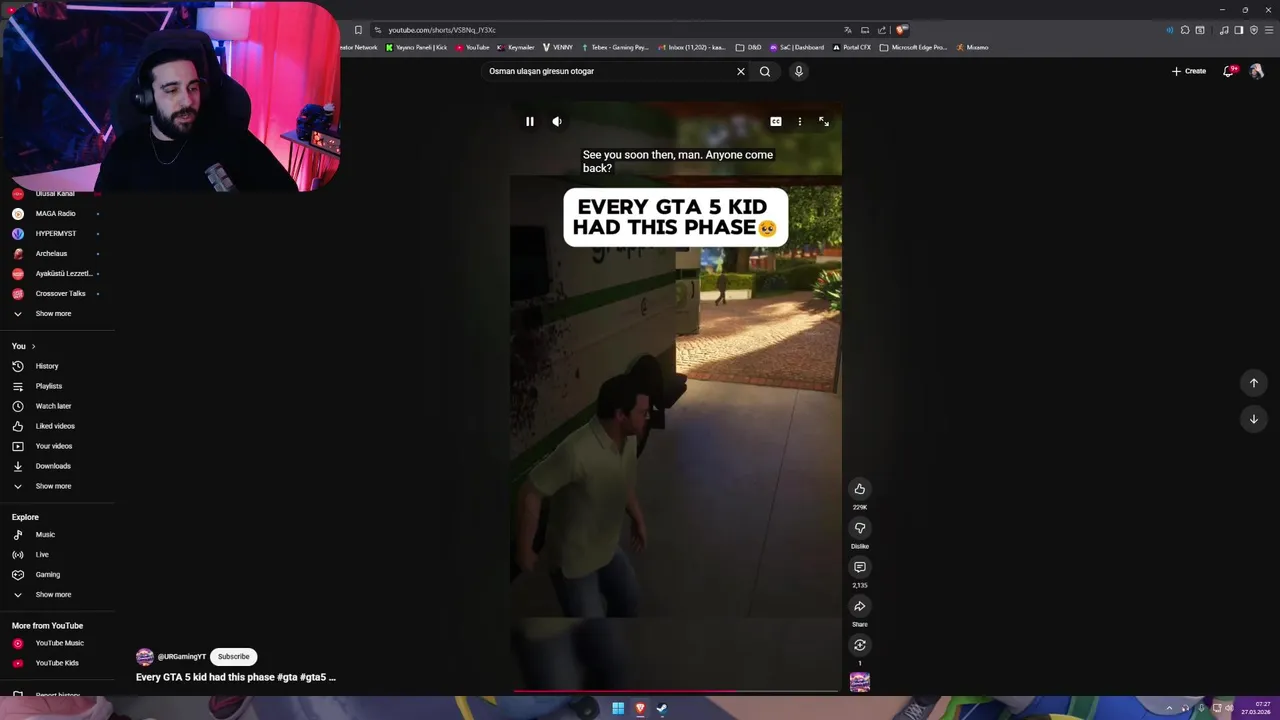Open YouTube Kids link
This screenshot has width=1280, height=720.
pyautogui.click(x=57, y=664)
